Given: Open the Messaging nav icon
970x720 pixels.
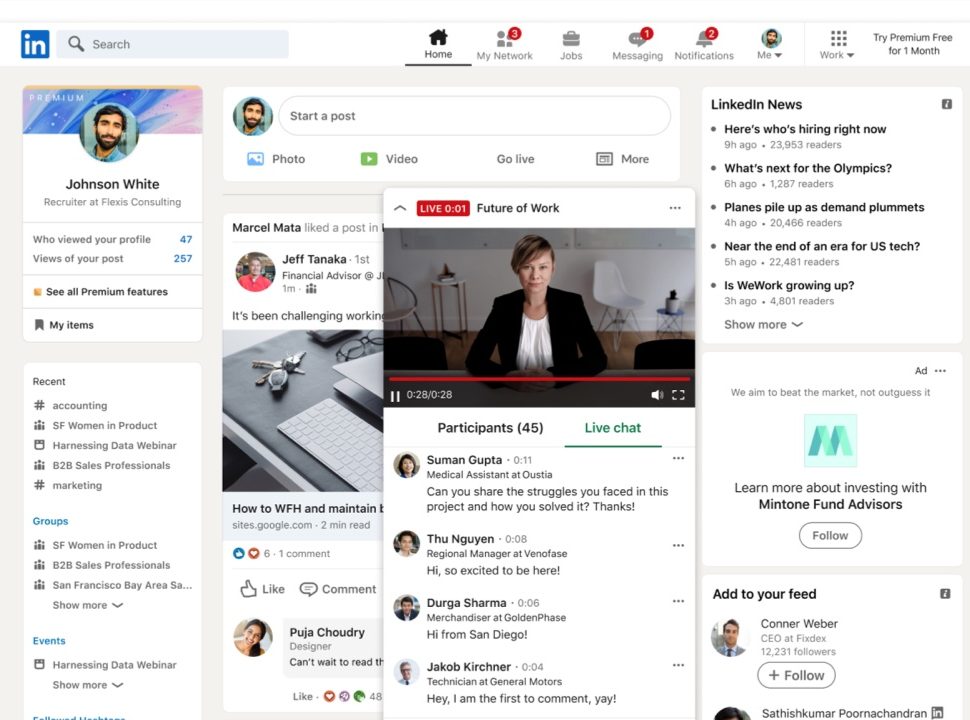Looking at the screenshot, I should click(x=637, y=45).
